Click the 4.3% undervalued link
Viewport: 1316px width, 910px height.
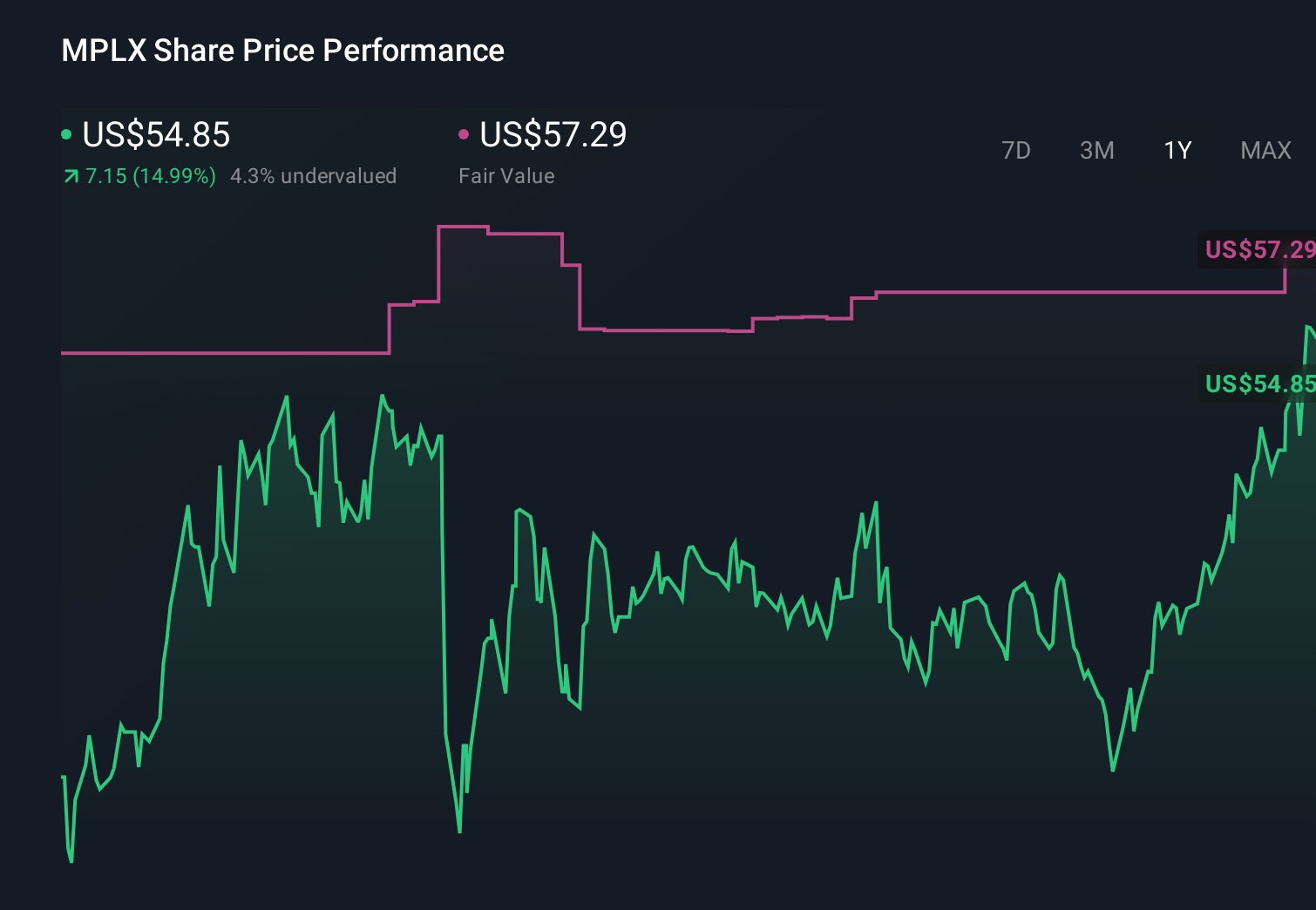click(314, 175)
